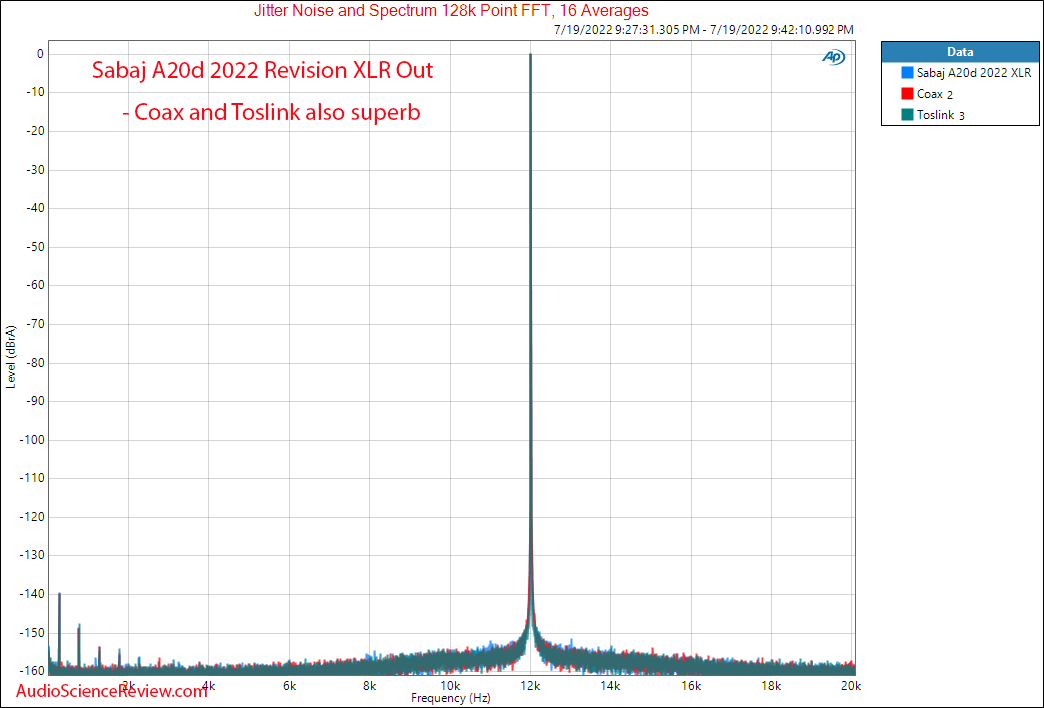Click the 'Level (dBrA)' vertical axis title
The image size is (1044, 708).
11,358
